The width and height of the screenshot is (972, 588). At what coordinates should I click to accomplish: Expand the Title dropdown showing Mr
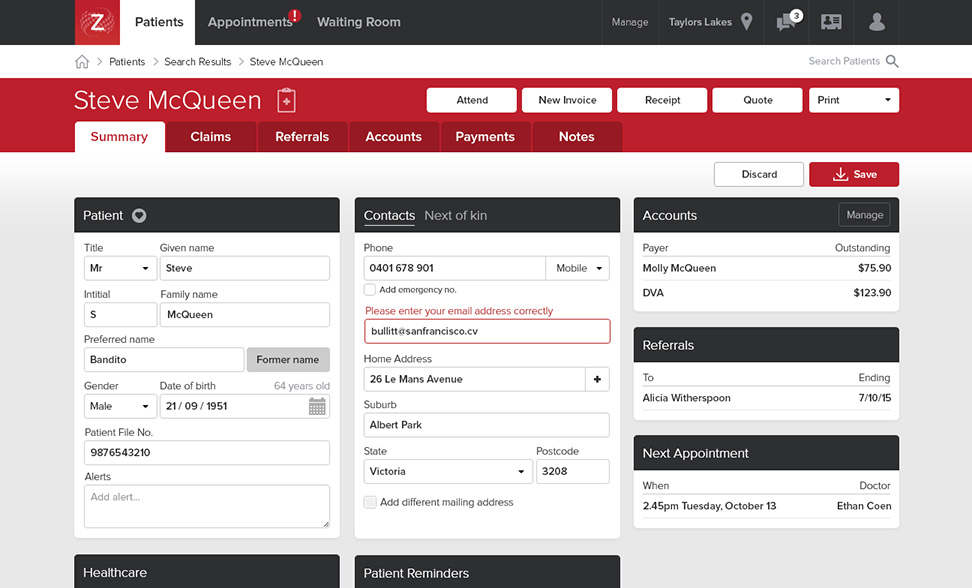point(119,268)
